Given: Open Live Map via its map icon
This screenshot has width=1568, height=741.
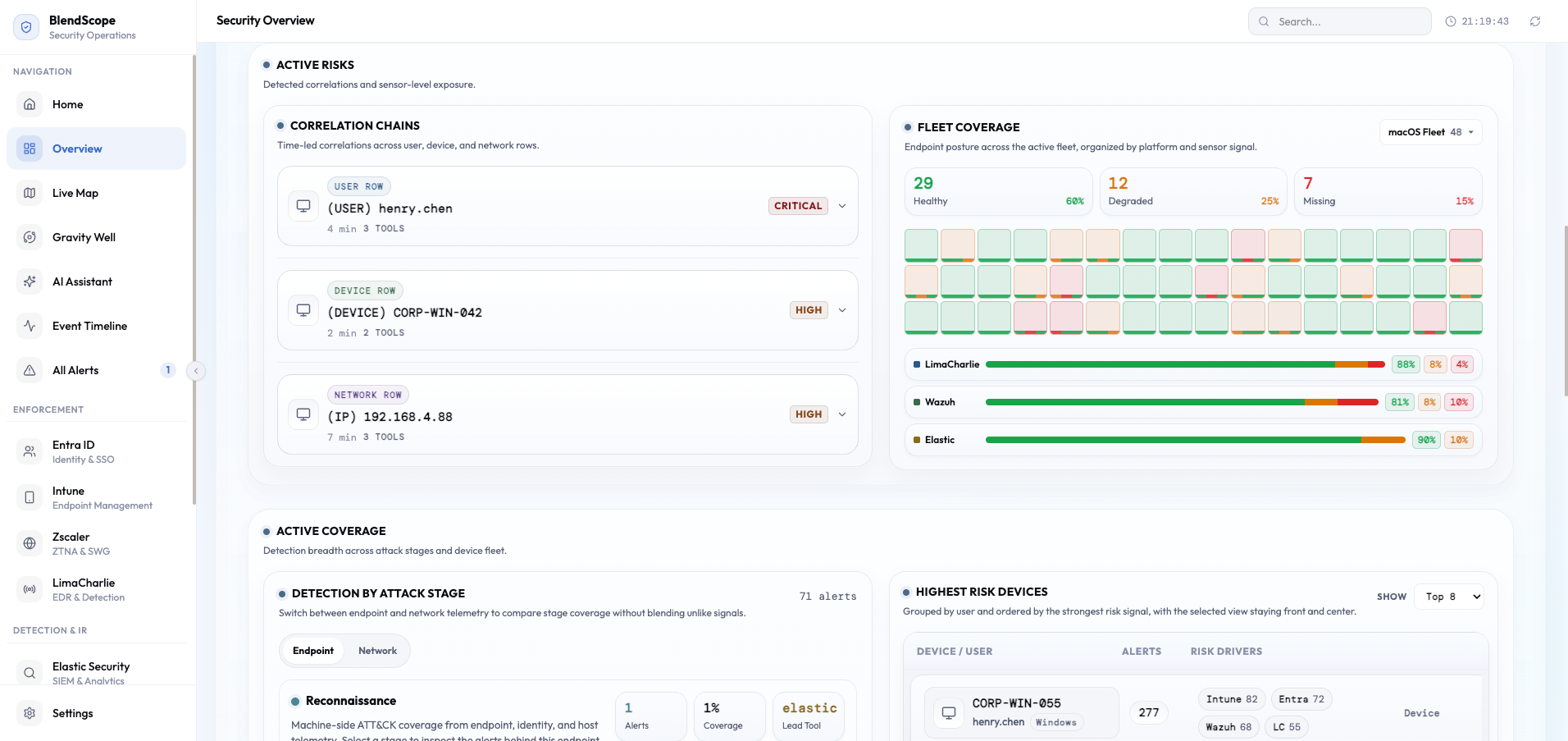Looking at the screenshot, I should click(x=30, y=193).
